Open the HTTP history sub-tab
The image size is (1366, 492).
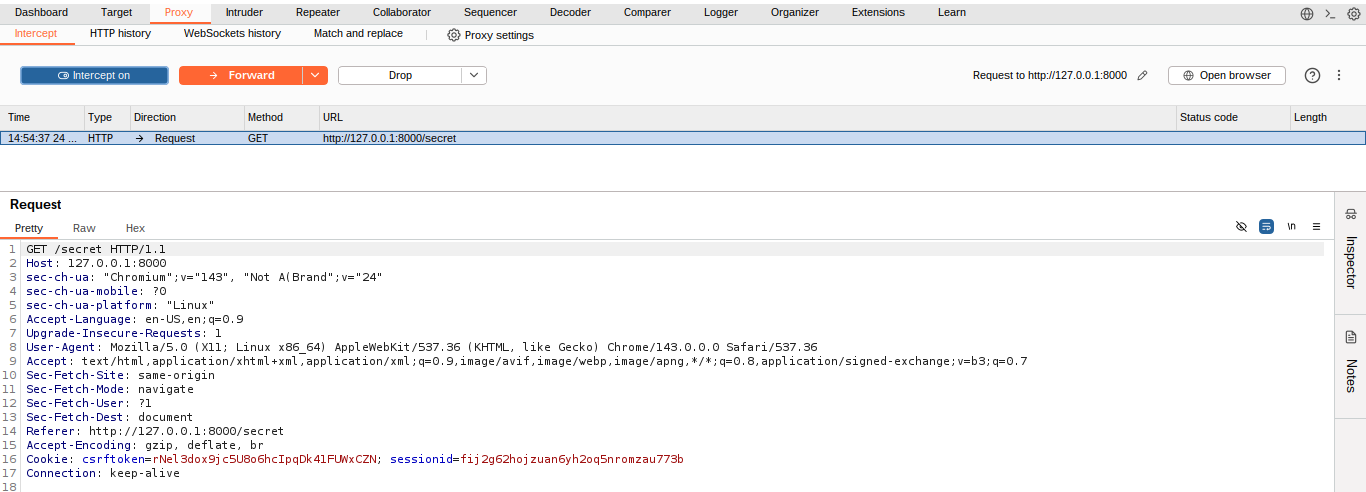120,34
